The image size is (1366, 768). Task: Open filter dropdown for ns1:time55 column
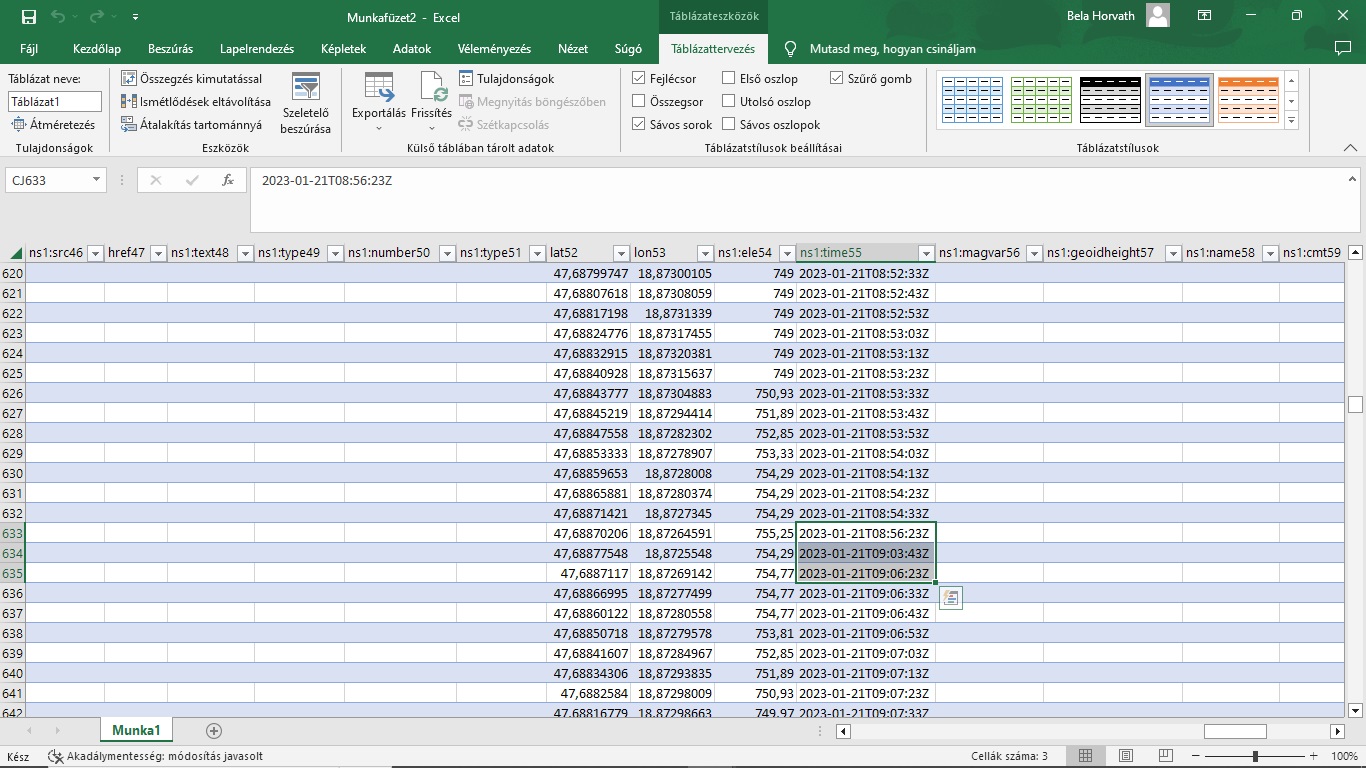[926, 253]
